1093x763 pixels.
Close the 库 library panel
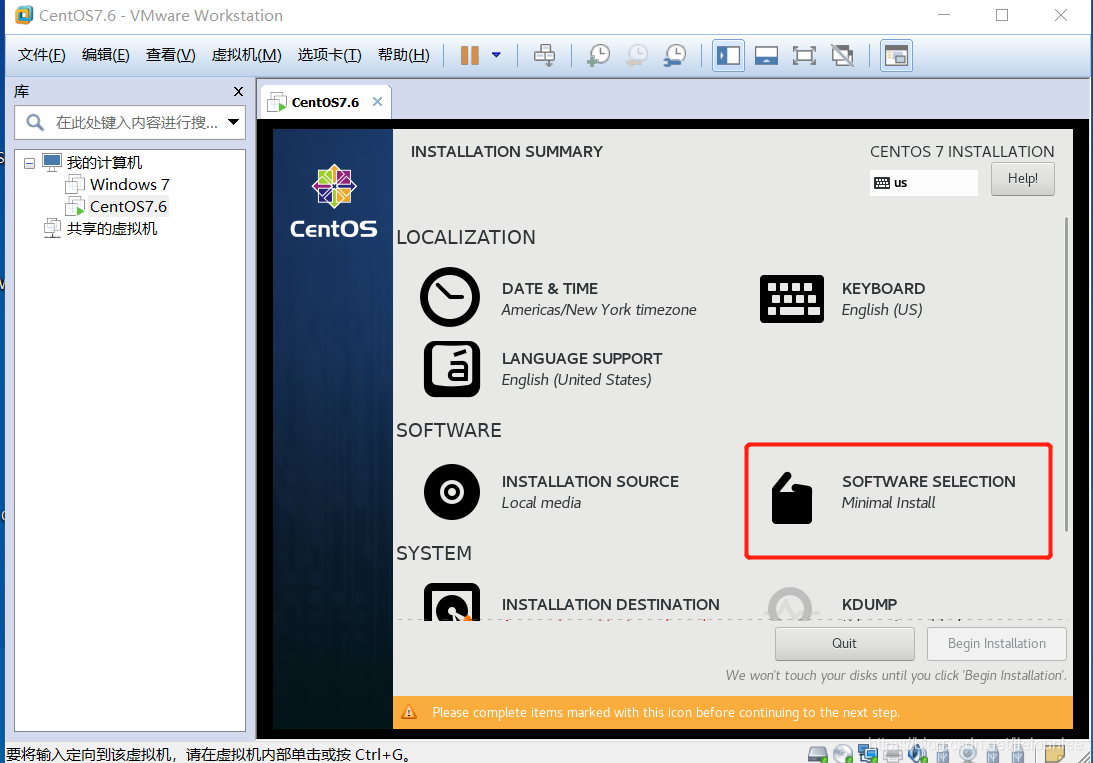point(238,91)
